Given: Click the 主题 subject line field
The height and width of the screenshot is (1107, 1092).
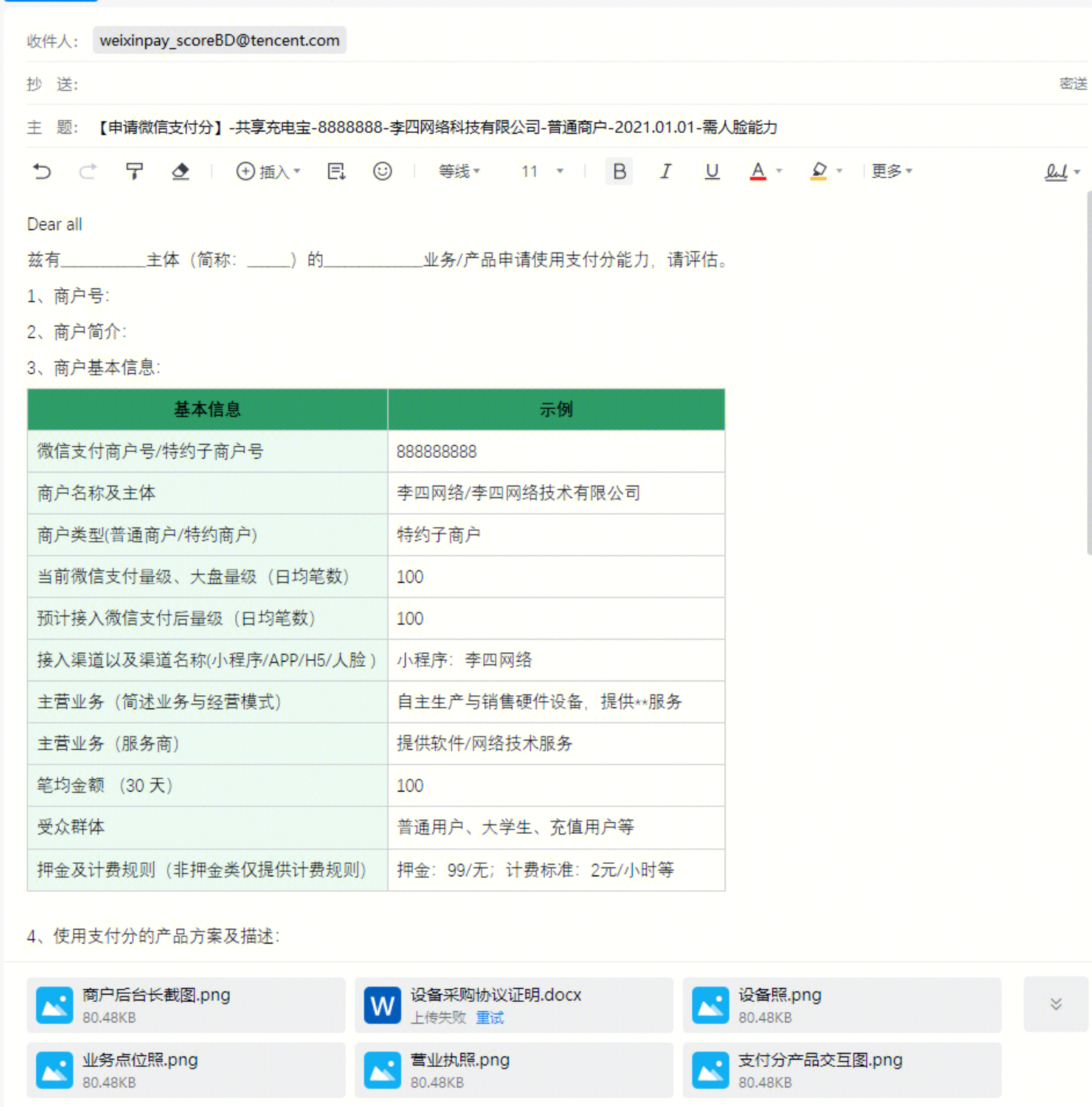Looking at the screenshot, I should click(x=591, y=128).
